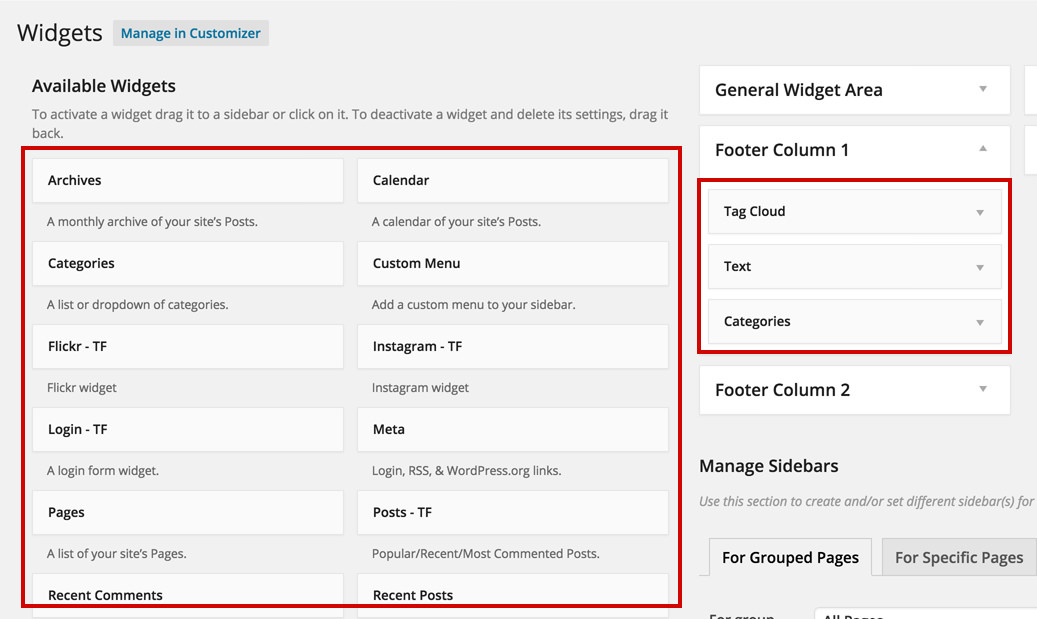Collapse Footer Column 1 using its arrow
Viewport: 1037px width, 619px height.
pyautogui.click(x=983, y=149)
